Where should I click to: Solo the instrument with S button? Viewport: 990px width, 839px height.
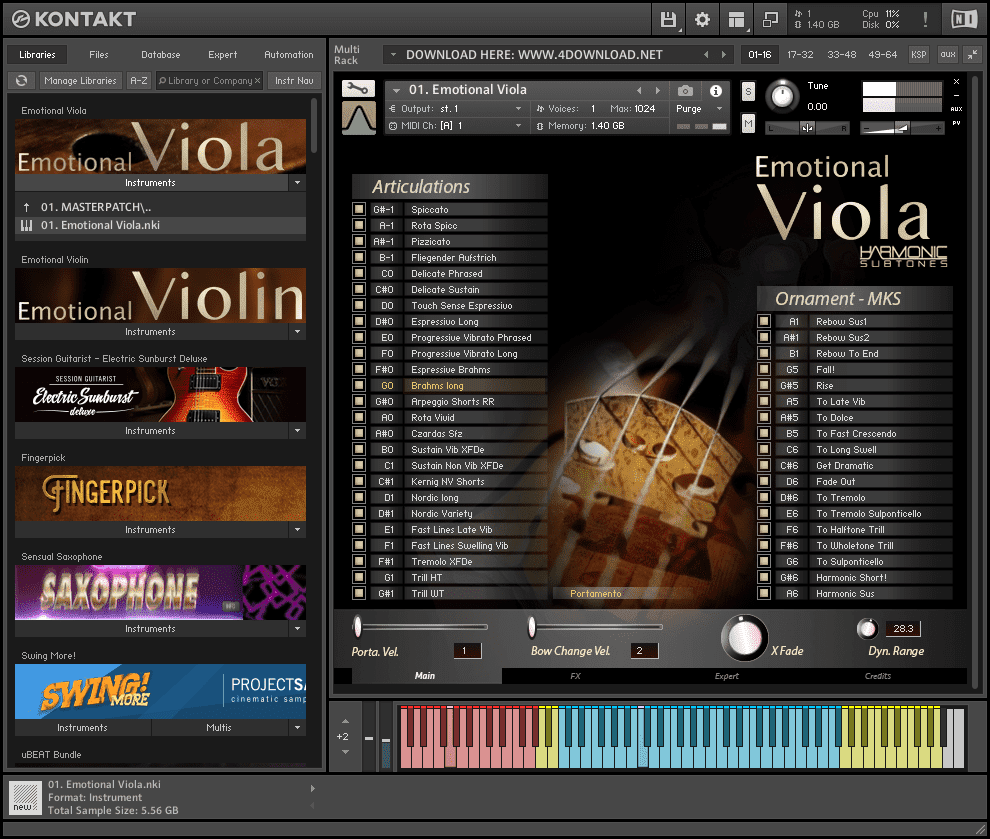pyautogui.click(x=748, y=92)
